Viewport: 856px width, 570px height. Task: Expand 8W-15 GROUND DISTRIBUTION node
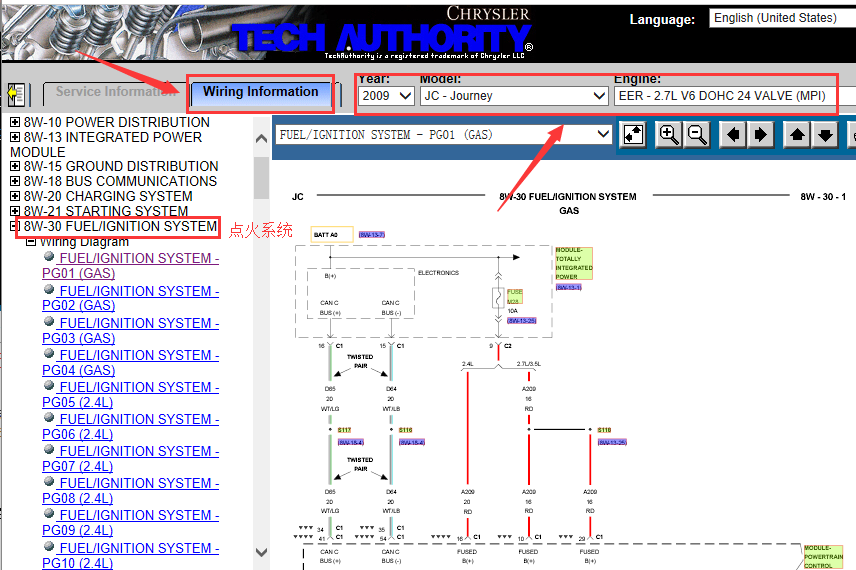pos(15,166)
